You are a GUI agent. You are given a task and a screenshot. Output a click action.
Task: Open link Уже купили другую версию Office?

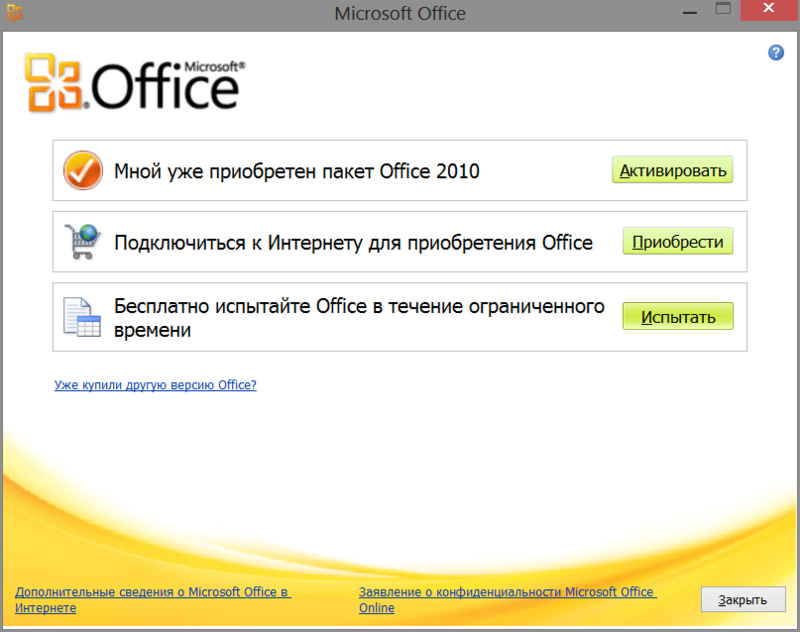(x=156, y=385)
